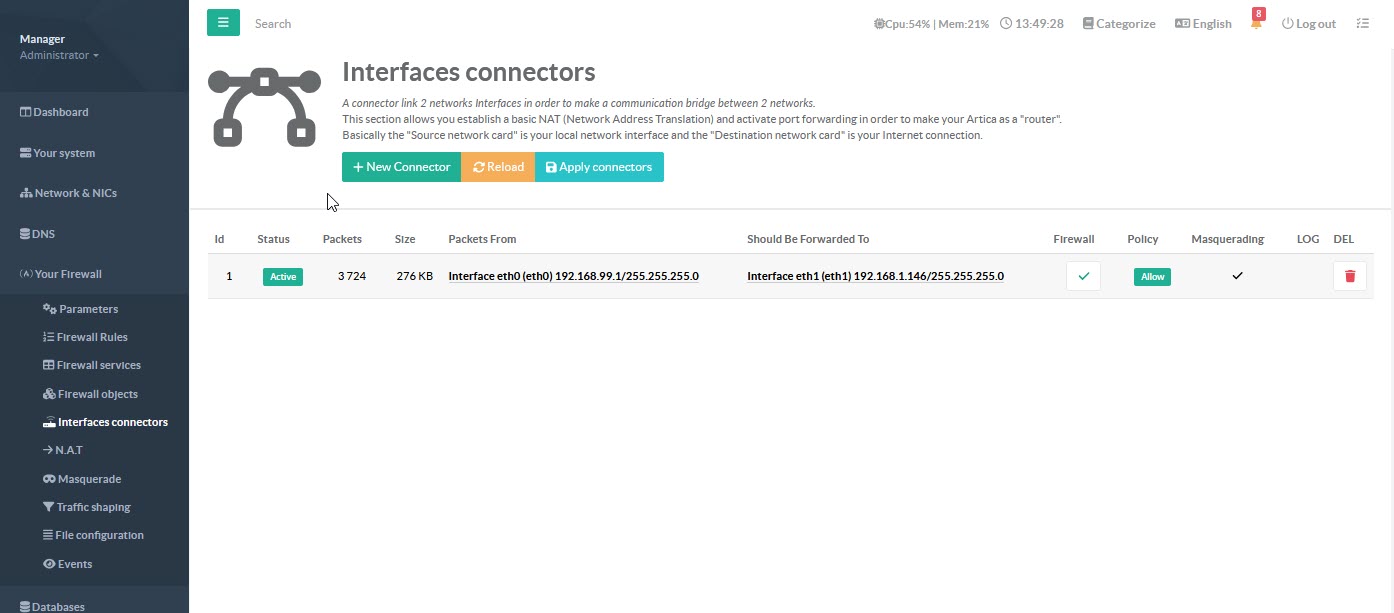Click the New Connector button
The width and height of the screenshot is (1394, 613).
(401, 167)
